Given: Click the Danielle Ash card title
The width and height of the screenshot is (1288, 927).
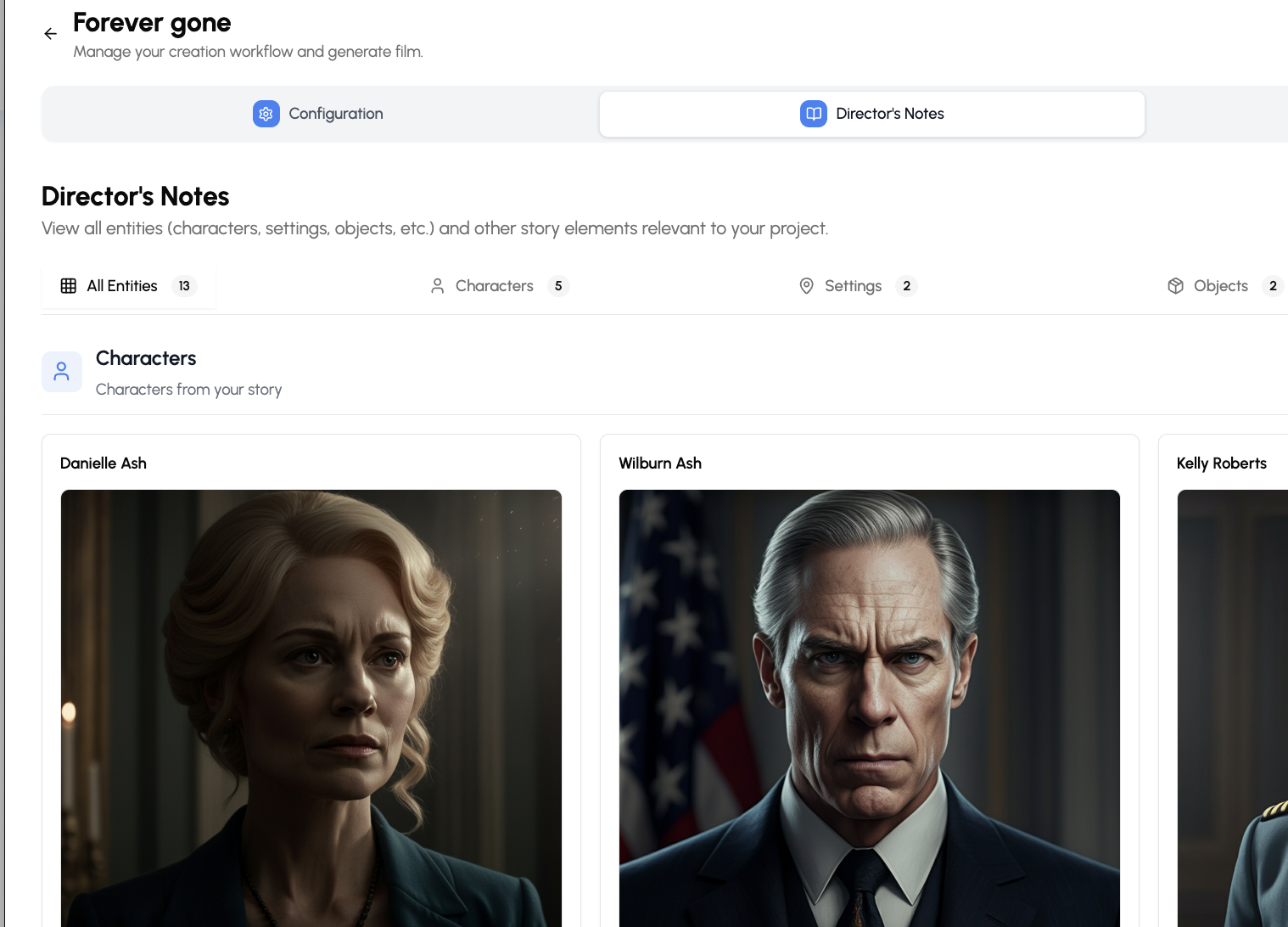Looking at the screenshot, I should click(x=104, y=463).
